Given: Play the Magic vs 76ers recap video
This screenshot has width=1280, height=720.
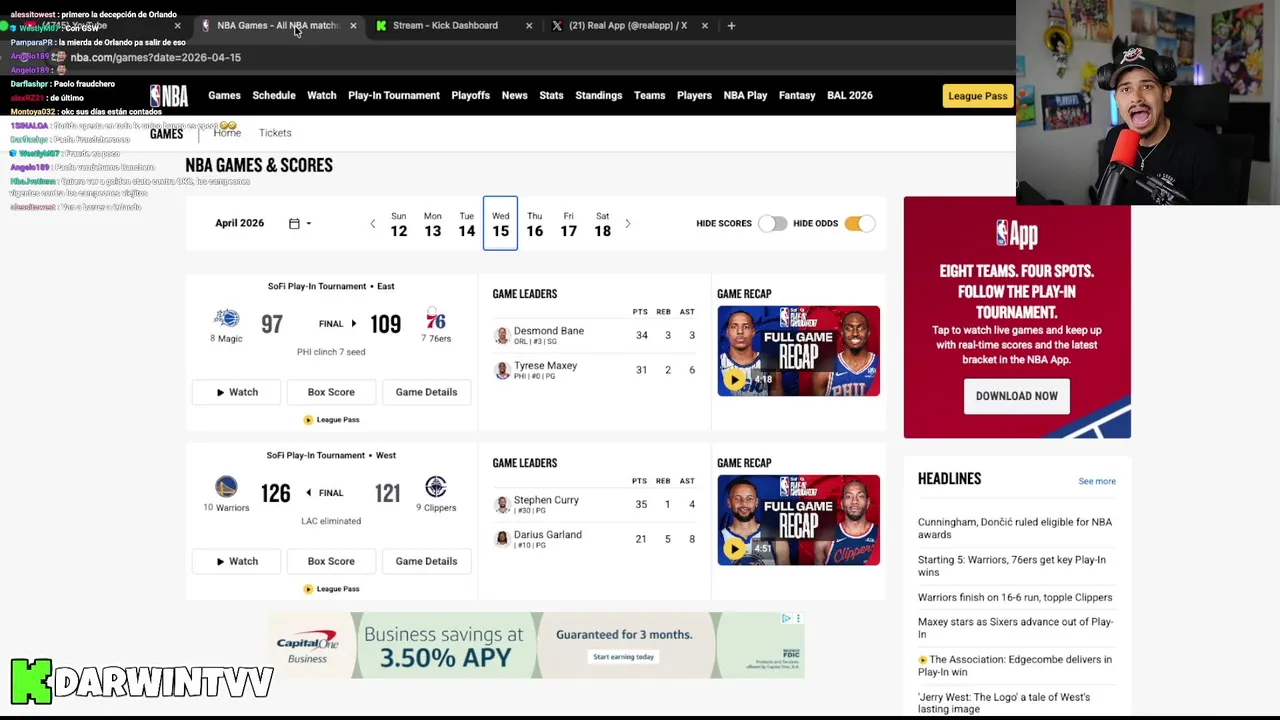Looking at the screenshot, I should 735,379.
